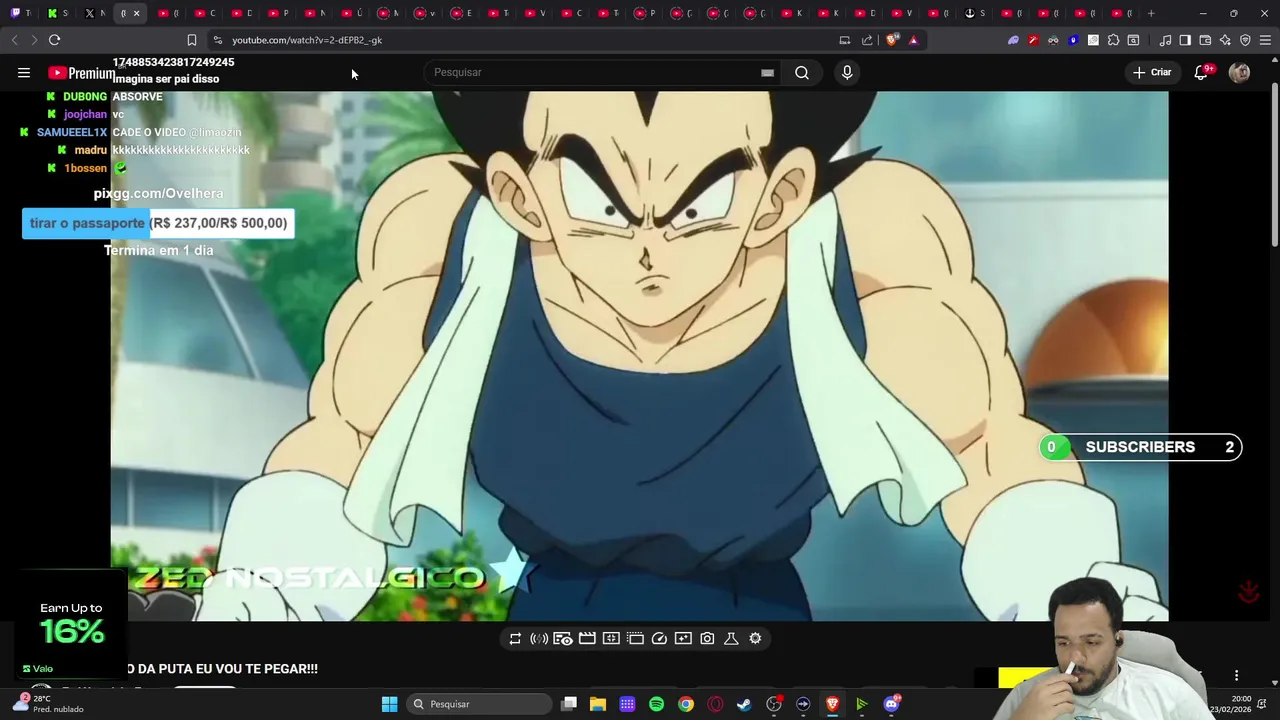Bookmark this page in the address bar

[x=191, y=40]
